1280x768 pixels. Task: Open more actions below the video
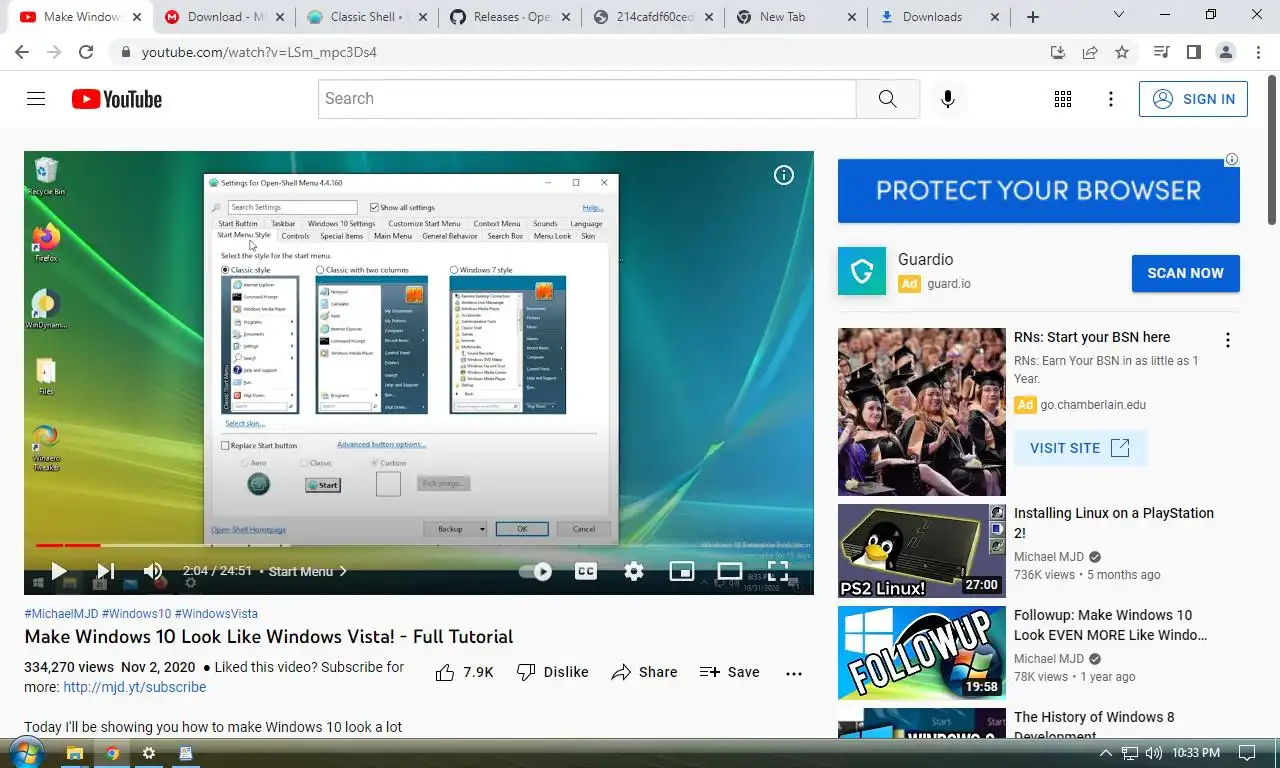pos(794,673)
